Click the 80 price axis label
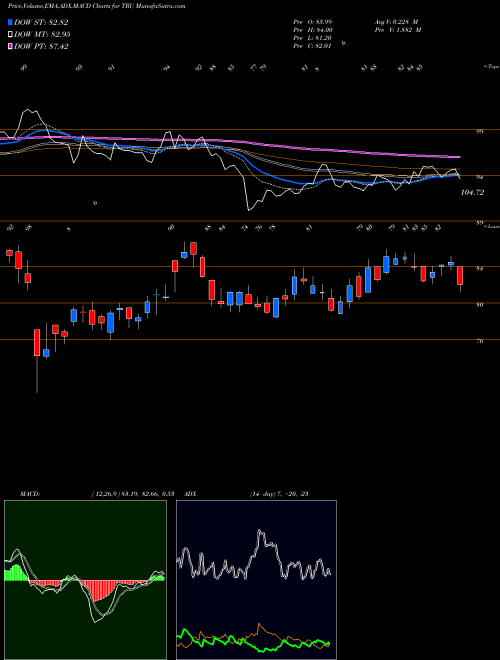The image size is (500, 660). pos(479,305)
